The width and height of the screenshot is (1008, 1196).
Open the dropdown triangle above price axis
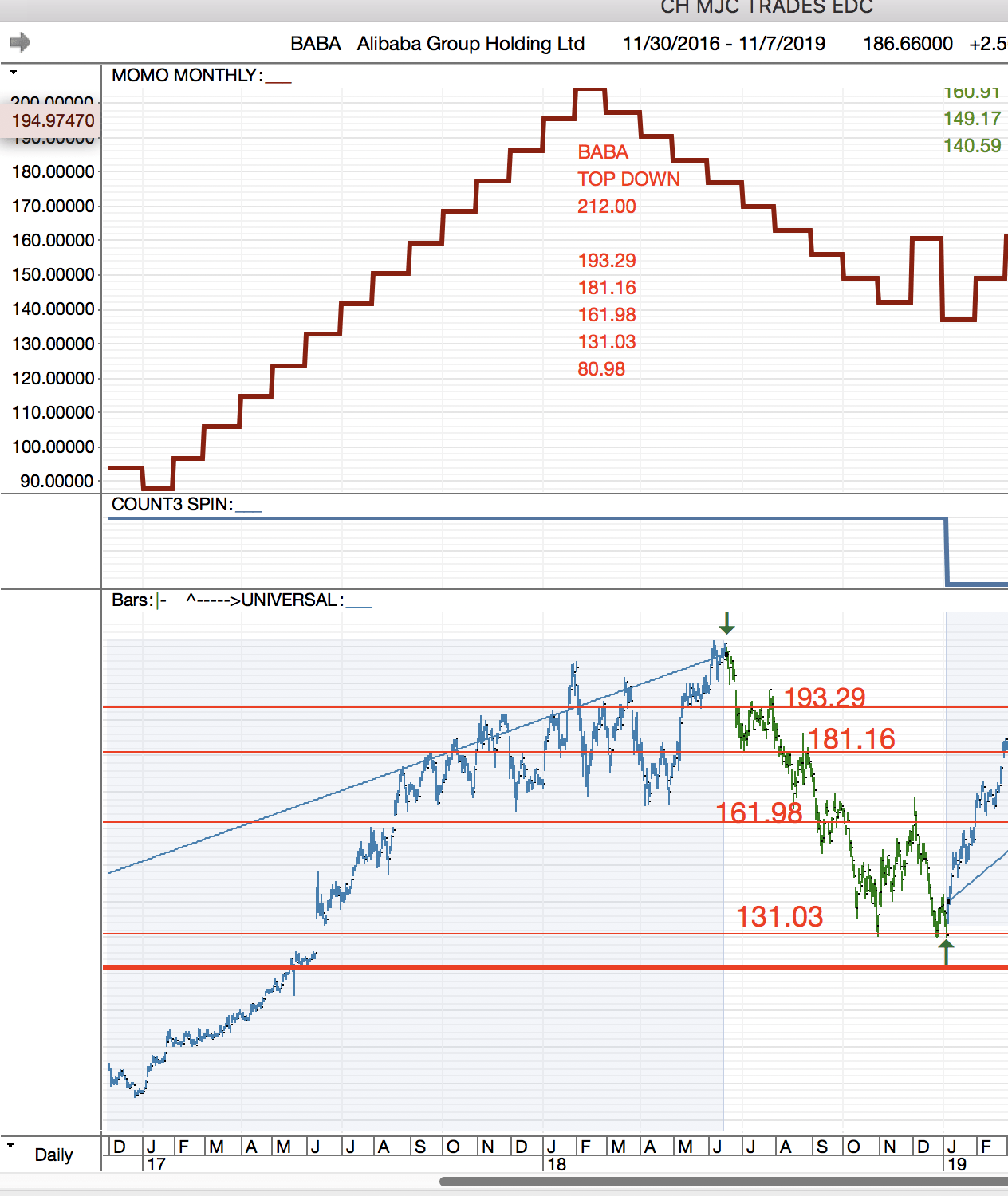pyautogui.click(x=14, y=73)
